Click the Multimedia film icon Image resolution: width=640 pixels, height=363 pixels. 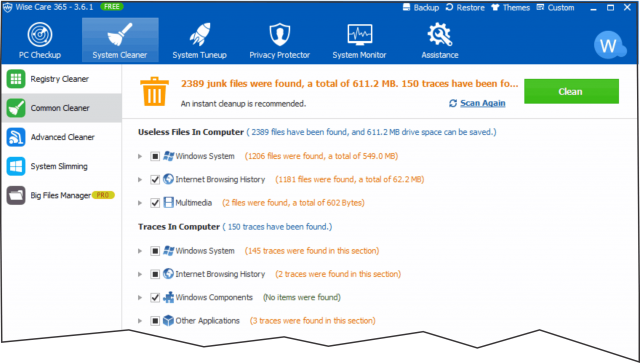click(x=168, y=203)
